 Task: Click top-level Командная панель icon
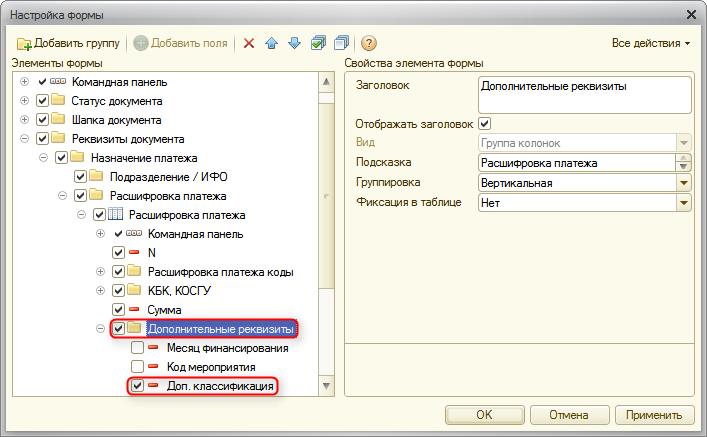(58, 81)
